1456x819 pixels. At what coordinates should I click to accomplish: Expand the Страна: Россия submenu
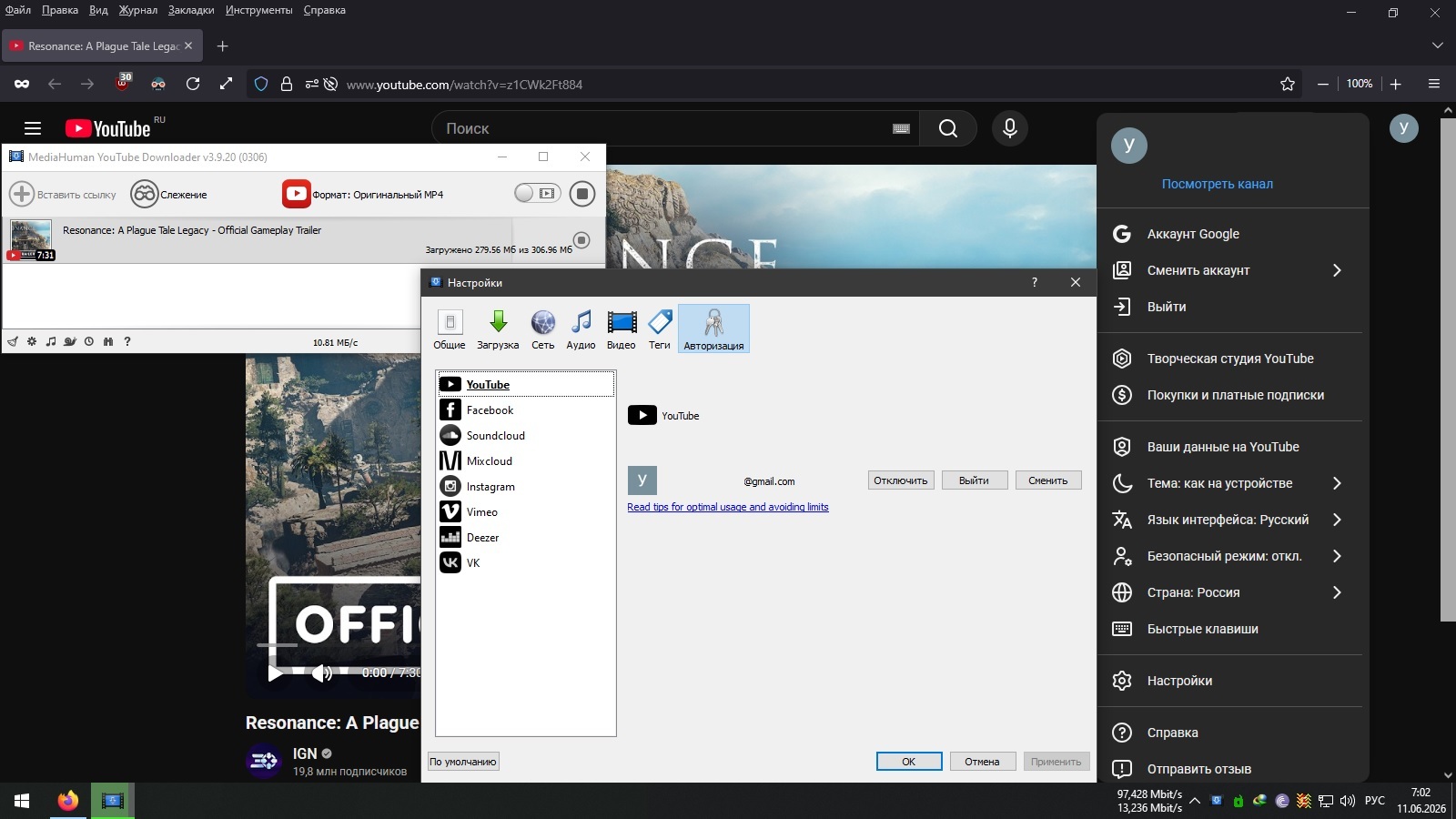pos(1229,592)
